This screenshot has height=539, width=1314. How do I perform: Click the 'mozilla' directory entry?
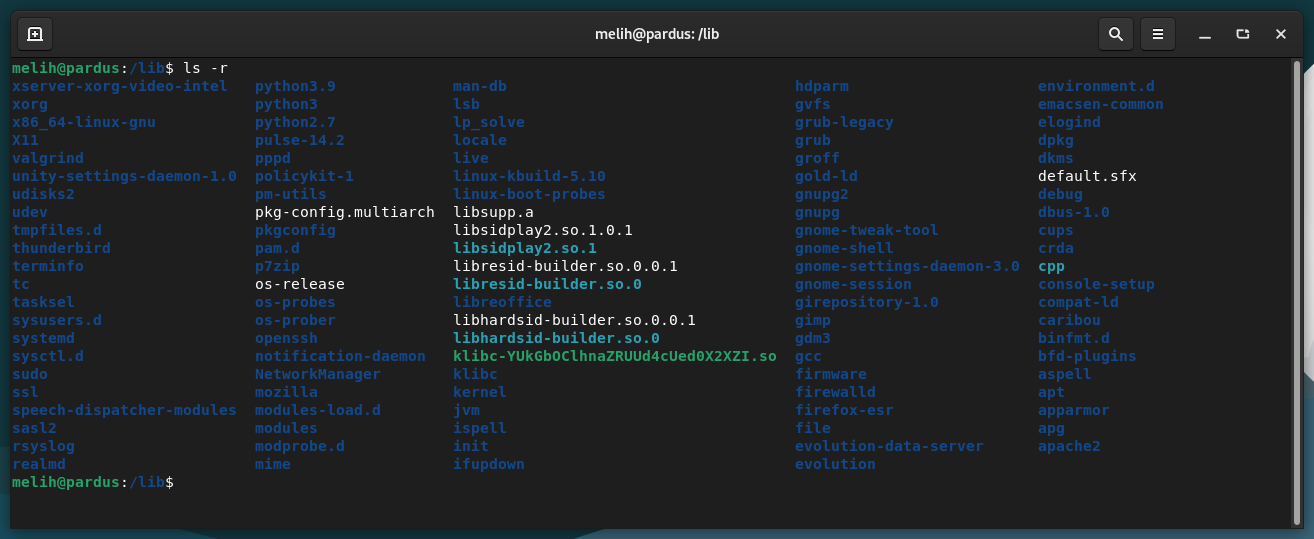coord(286,392)
